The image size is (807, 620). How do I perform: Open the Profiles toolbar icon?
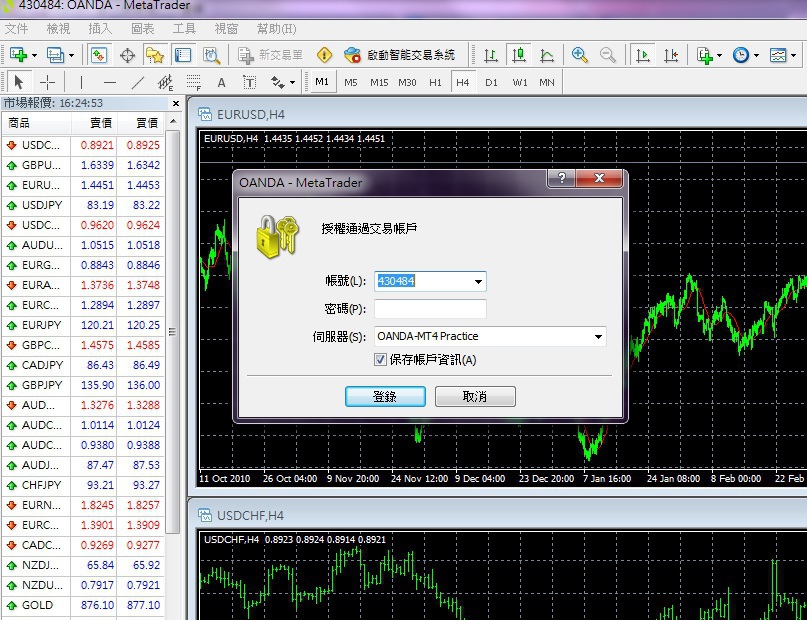point(55,55)
